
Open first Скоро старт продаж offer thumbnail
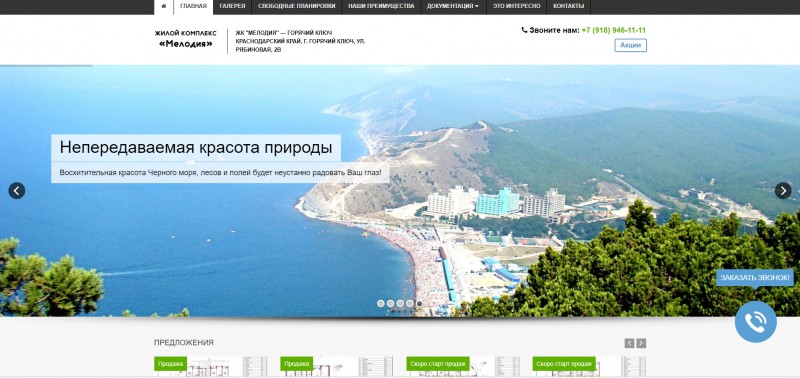pos(463,366)
